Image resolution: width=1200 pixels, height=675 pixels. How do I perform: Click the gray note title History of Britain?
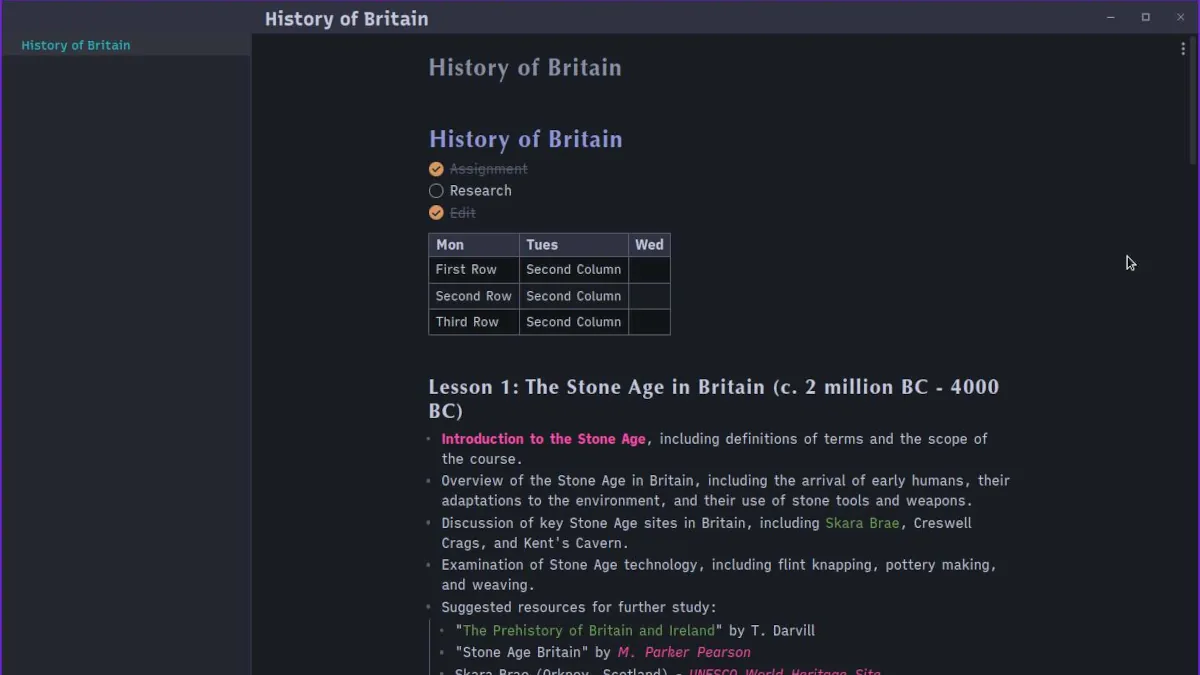click(x=525, y=68)
